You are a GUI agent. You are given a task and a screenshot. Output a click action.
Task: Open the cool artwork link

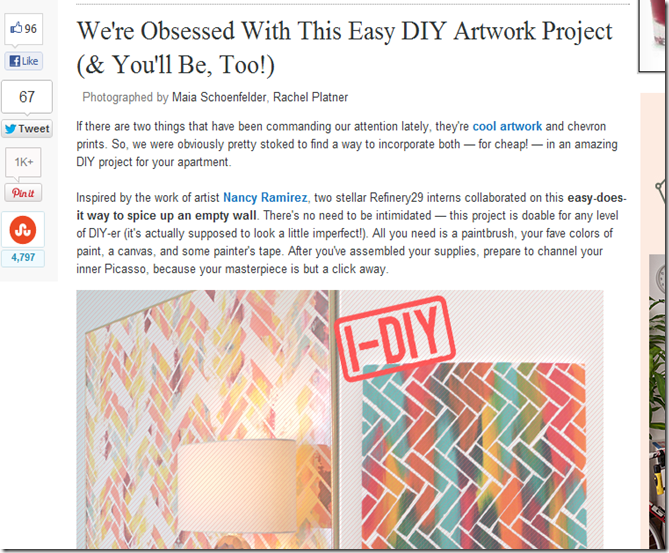tap(507, 126)
